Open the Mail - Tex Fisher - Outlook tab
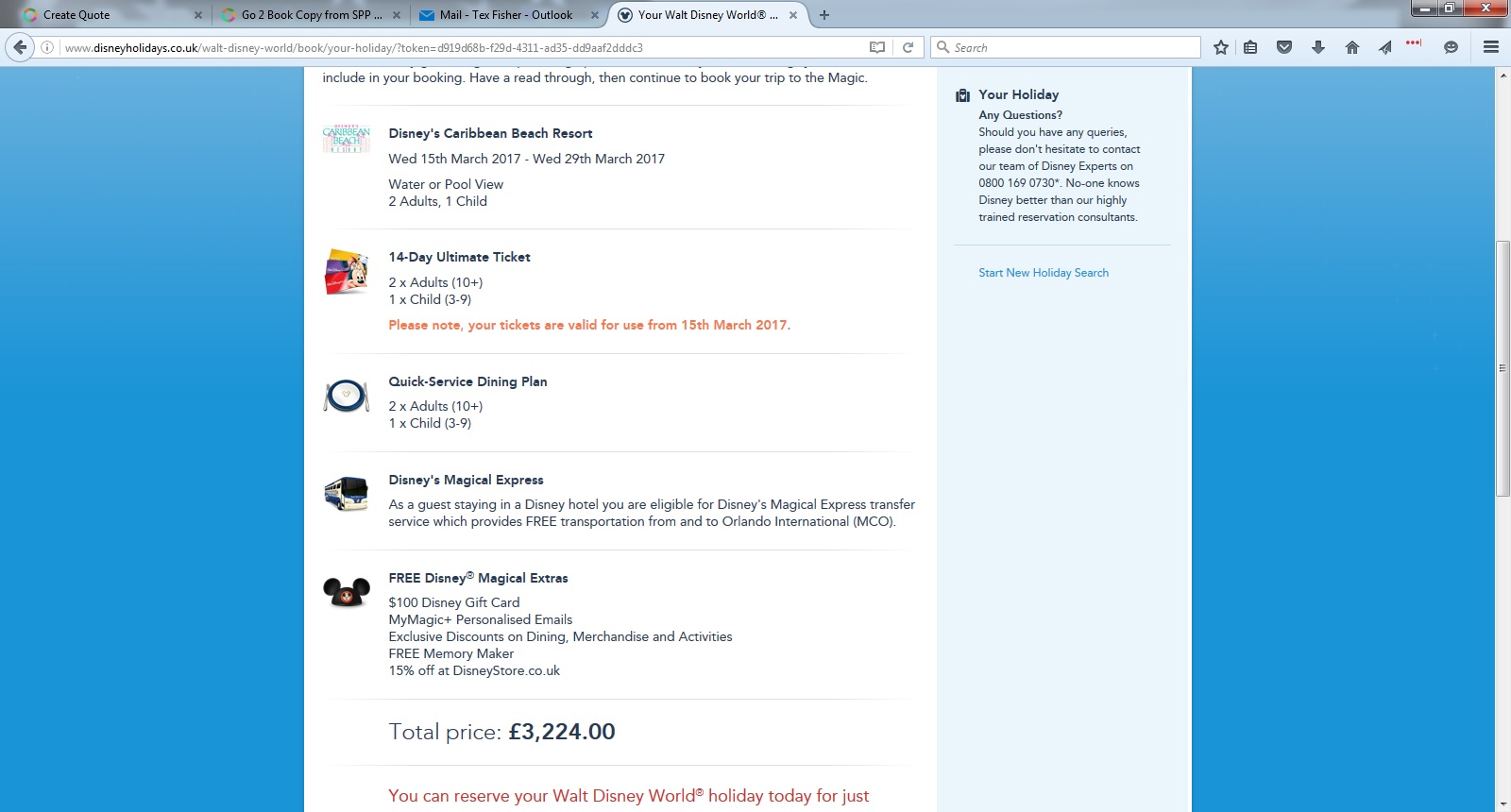The image size is (1511, 812). tap(507, 15)
